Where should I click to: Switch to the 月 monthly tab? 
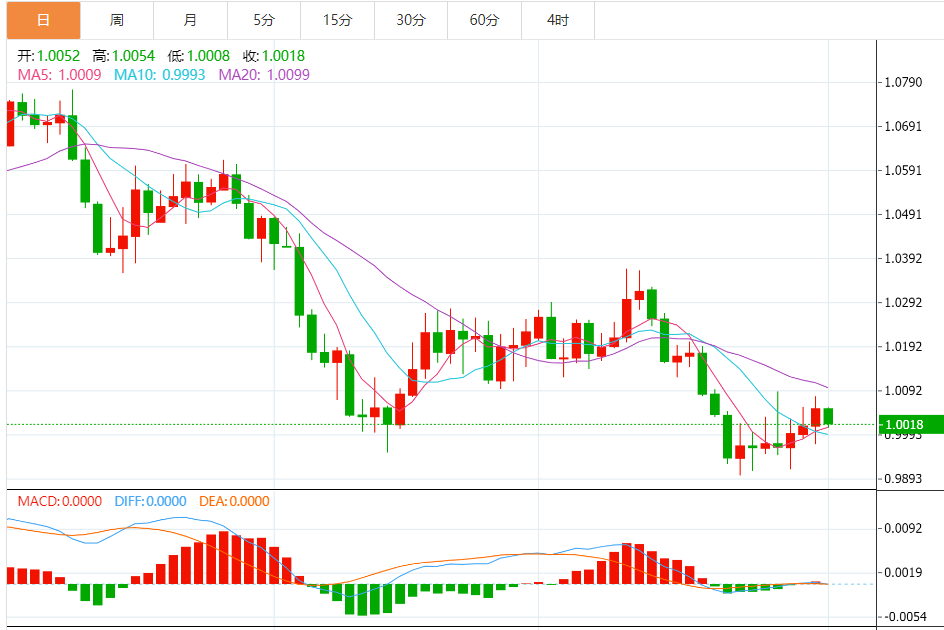pyautogui.click(x=190, y=20)
